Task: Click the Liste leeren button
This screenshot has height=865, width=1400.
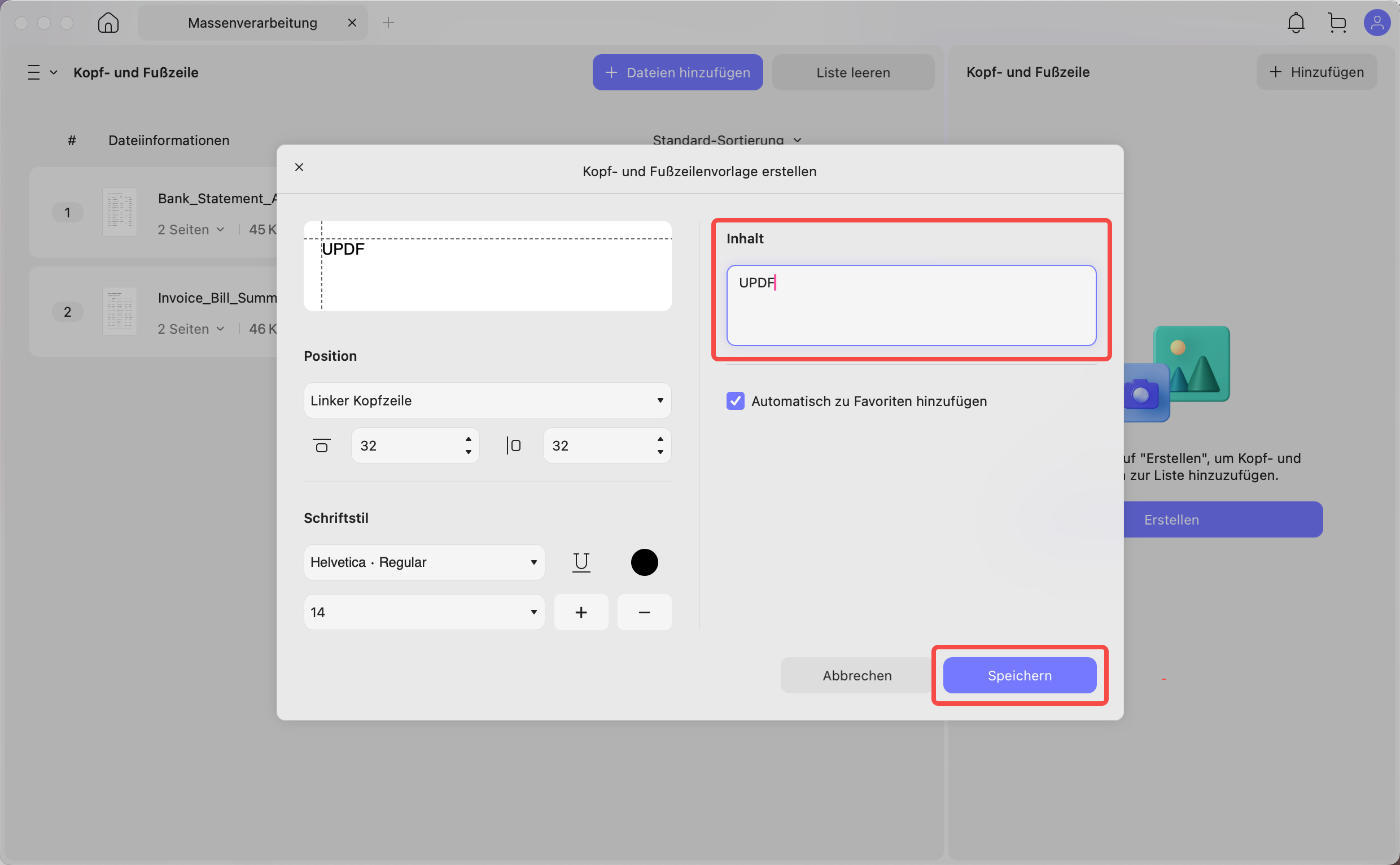Action: click(854, 73)
